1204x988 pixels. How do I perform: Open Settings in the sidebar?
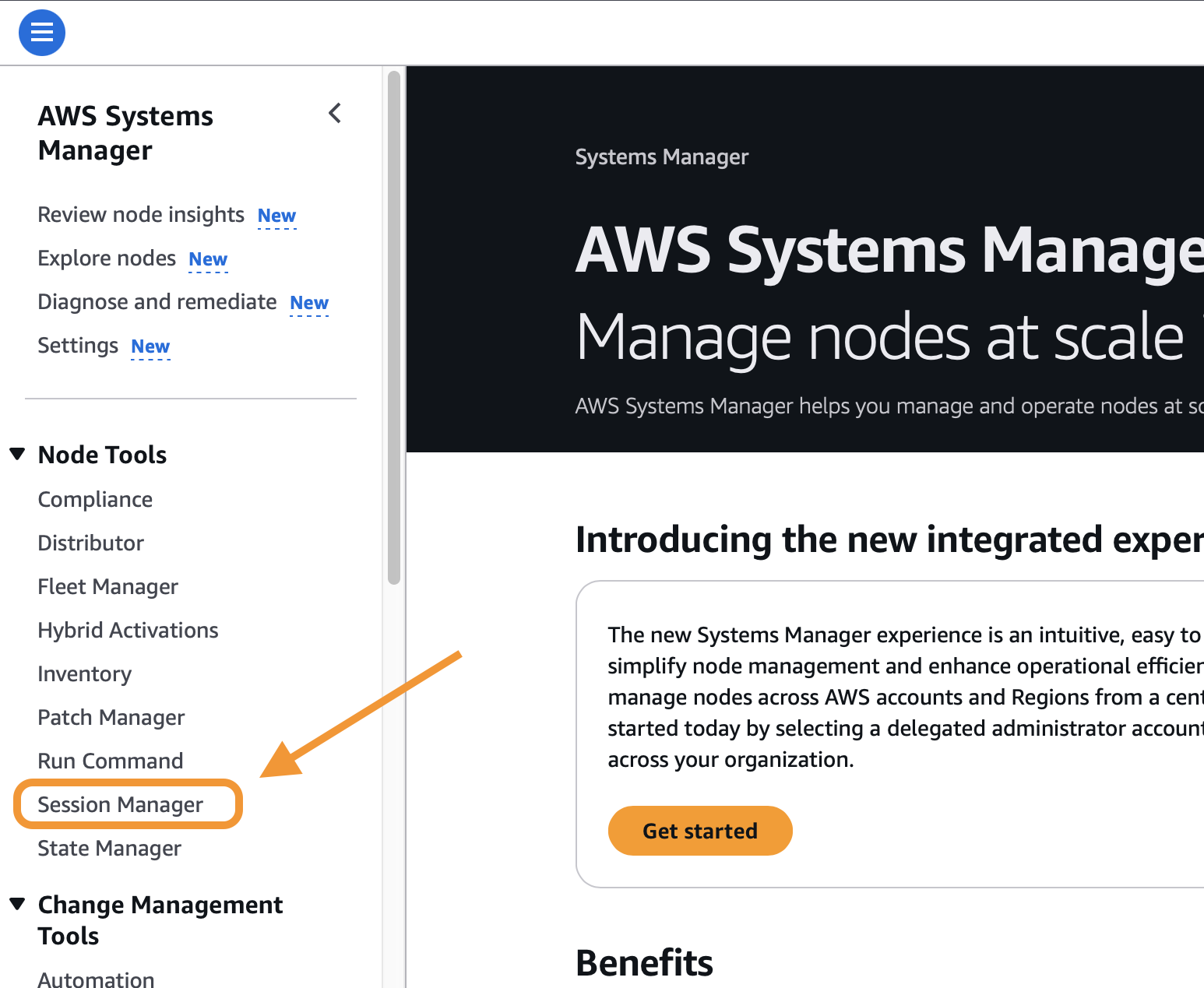pos(78,345)
